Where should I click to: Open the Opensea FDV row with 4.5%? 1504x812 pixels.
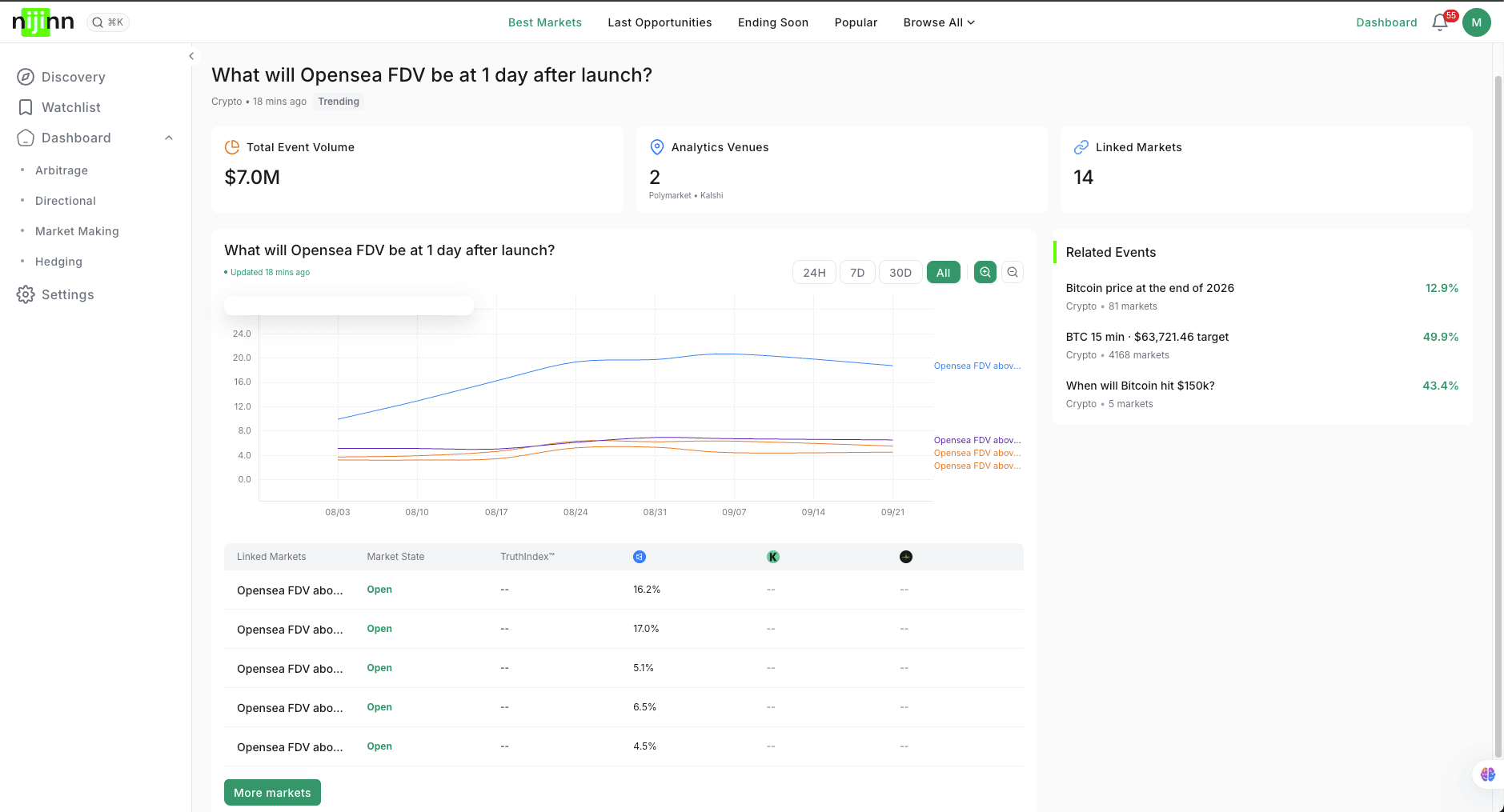624,746
